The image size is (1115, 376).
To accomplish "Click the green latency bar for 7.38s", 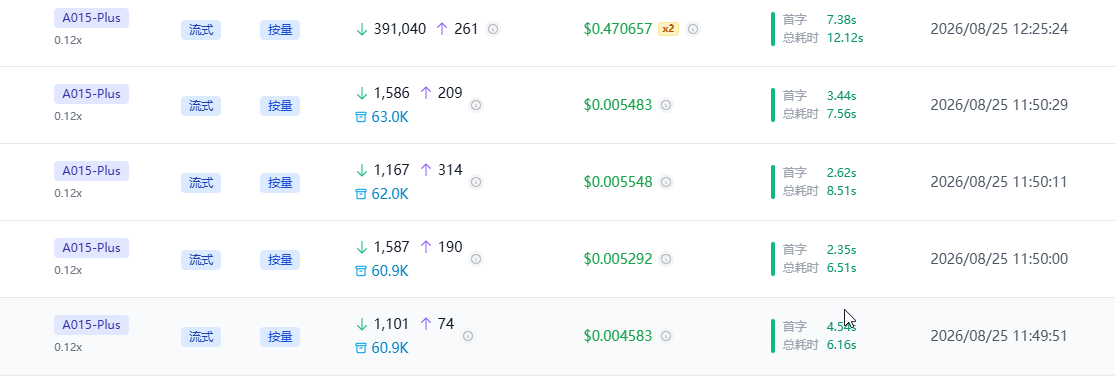I will 773,29.
